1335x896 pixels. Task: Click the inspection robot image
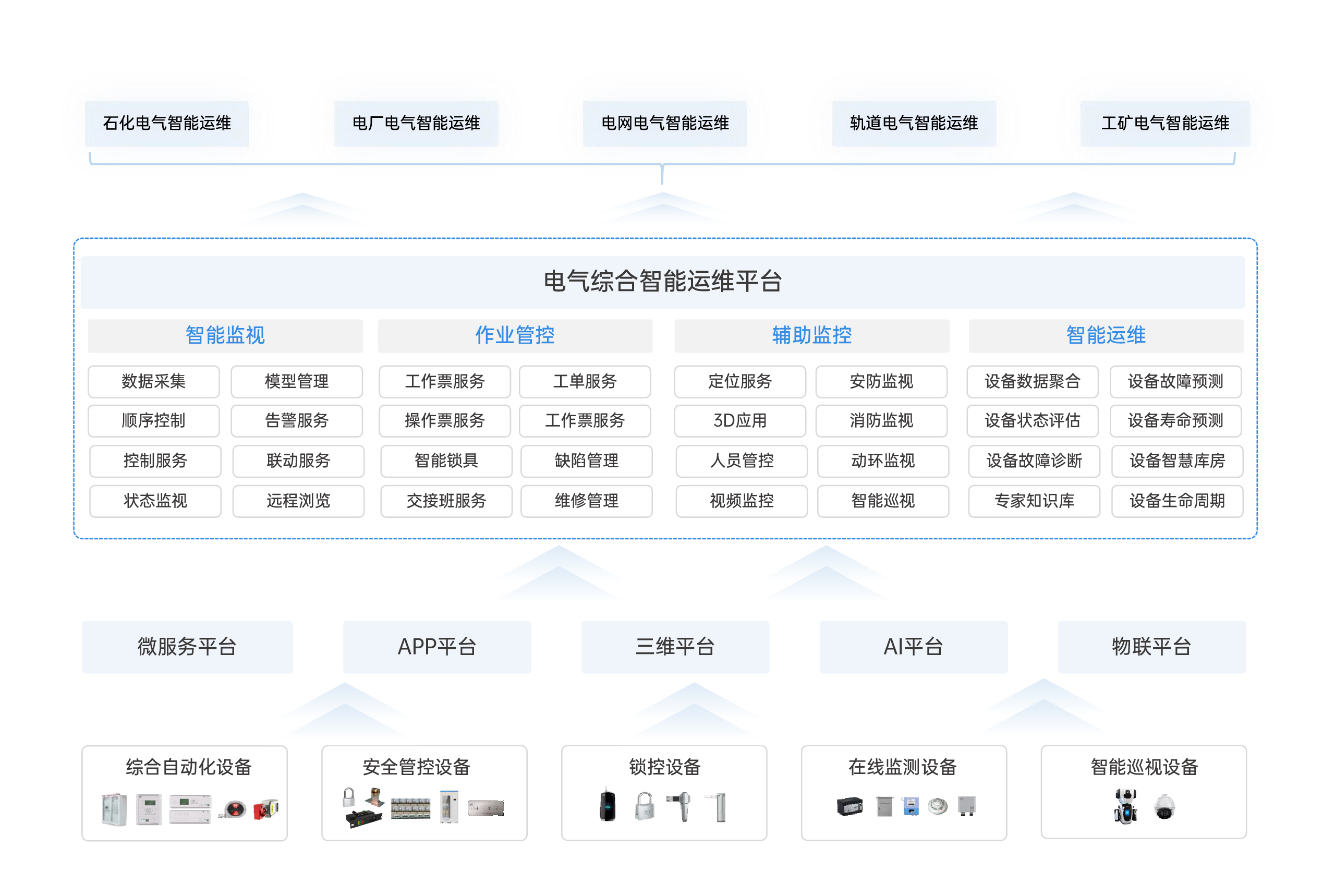point(1125,806)
